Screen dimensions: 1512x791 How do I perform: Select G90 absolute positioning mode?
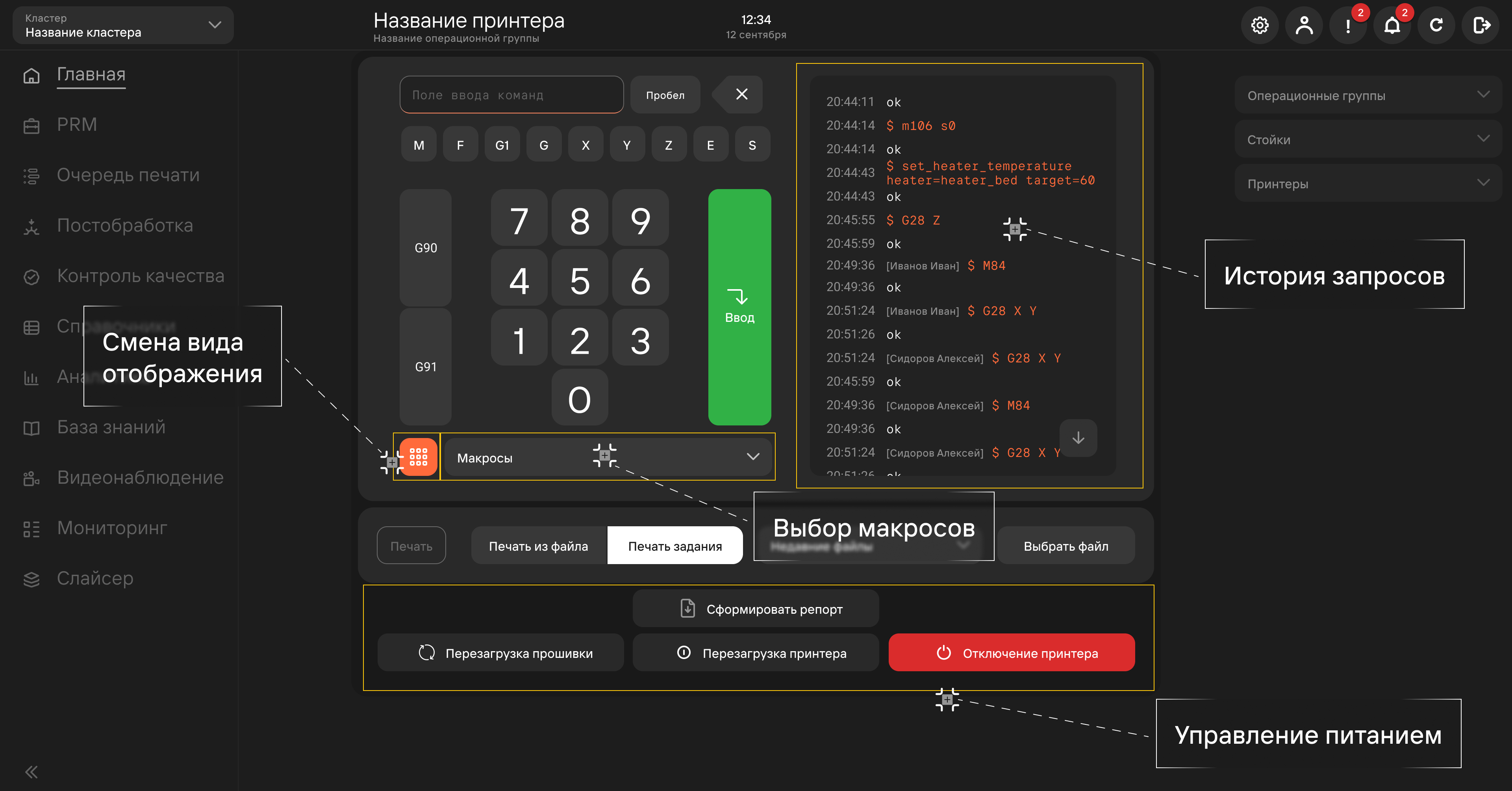(x=426, y=248)
